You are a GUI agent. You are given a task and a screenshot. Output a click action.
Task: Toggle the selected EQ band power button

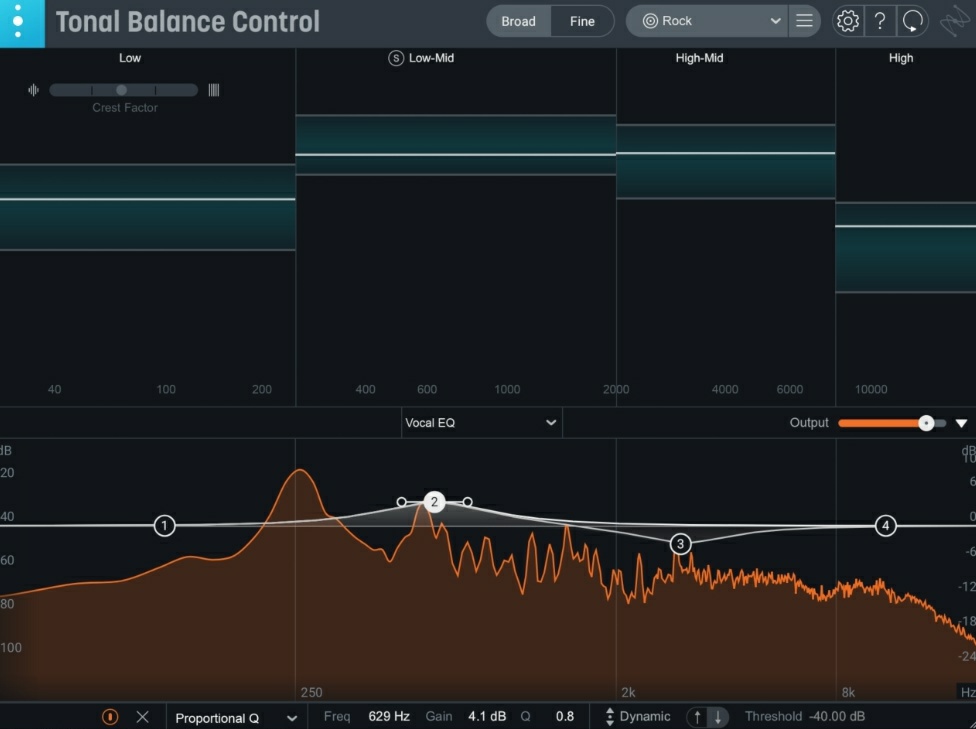pyautogui.click(x=110, y=716)
